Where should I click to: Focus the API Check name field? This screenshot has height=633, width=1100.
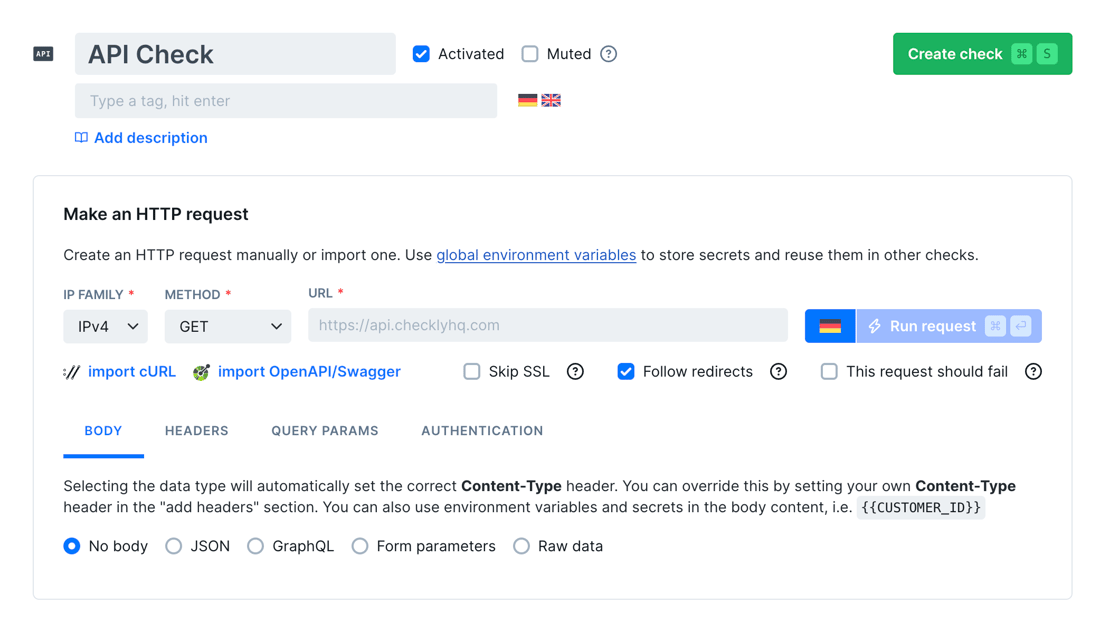pyautogui.click(x=235, y=54)
